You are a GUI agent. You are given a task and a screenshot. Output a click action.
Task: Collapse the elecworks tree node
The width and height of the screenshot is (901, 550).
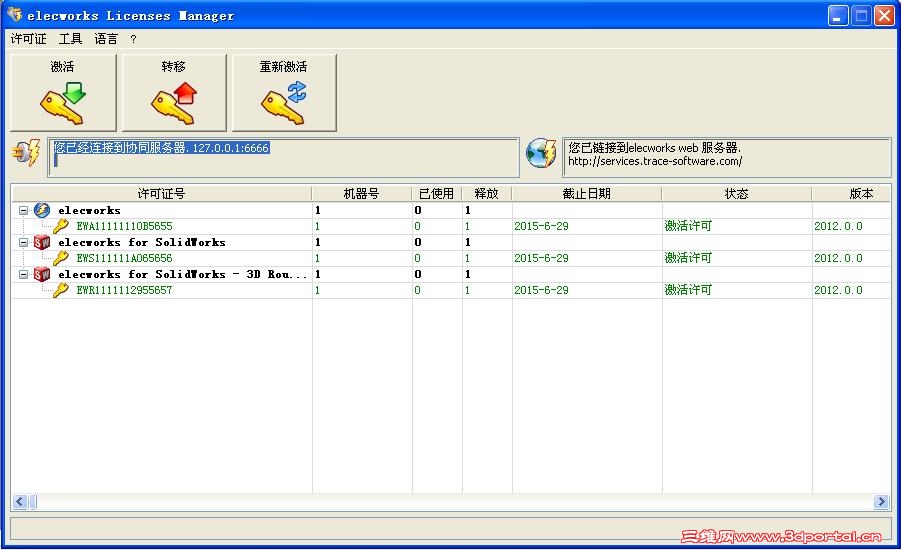[23, 210]
